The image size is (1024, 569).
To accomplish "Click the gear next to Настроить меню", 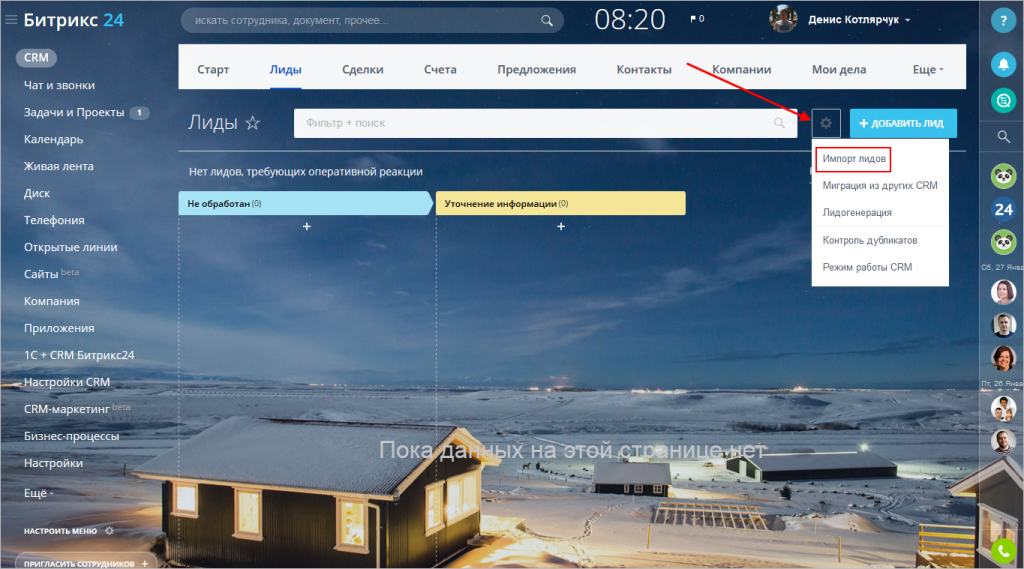I will tap(110, 530).
